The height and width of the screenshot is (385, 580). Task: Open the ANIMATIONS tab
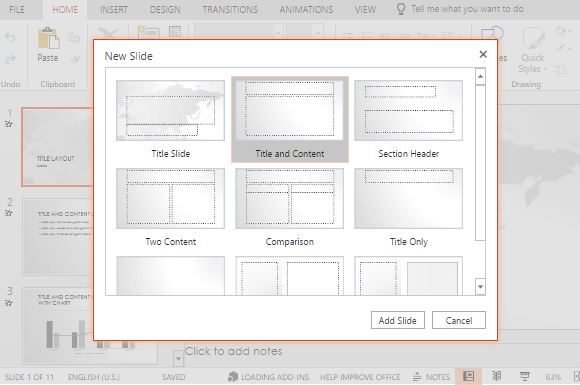click(x=306, y=10)
